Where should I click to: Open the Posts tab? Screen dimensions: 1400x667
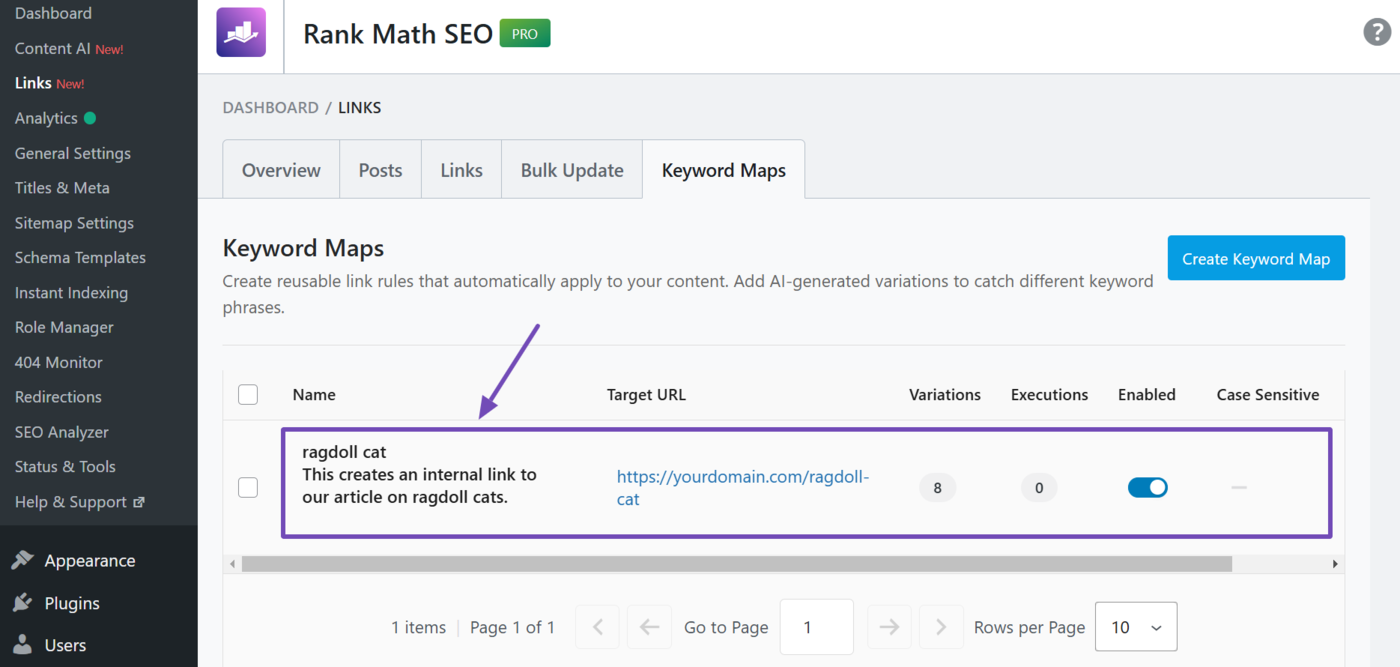(380, 169)
